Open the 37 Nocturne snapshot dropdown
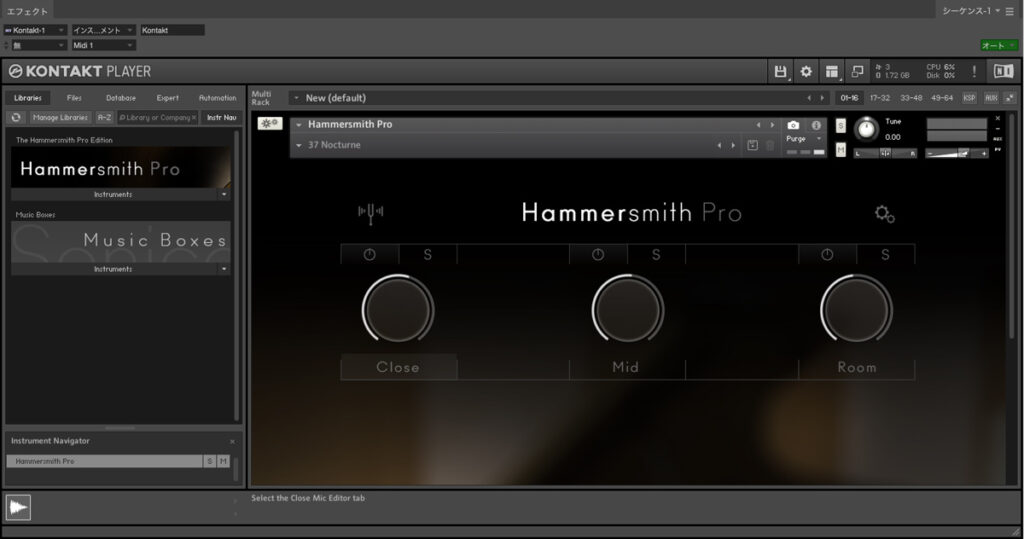This screenshot has height=539, width=1024. pos(300,146)
